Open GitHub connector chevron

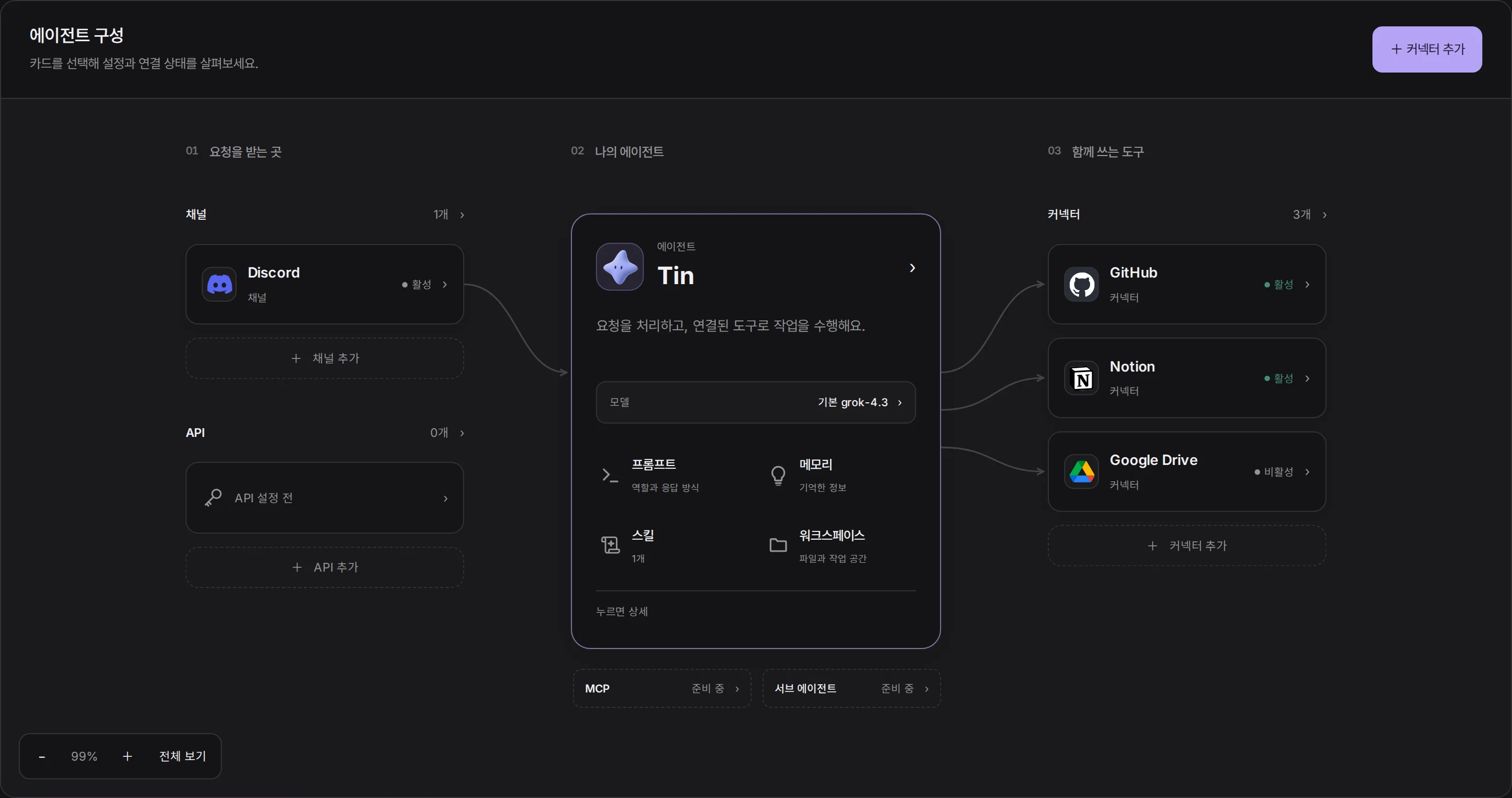[x=1307, y=285]
